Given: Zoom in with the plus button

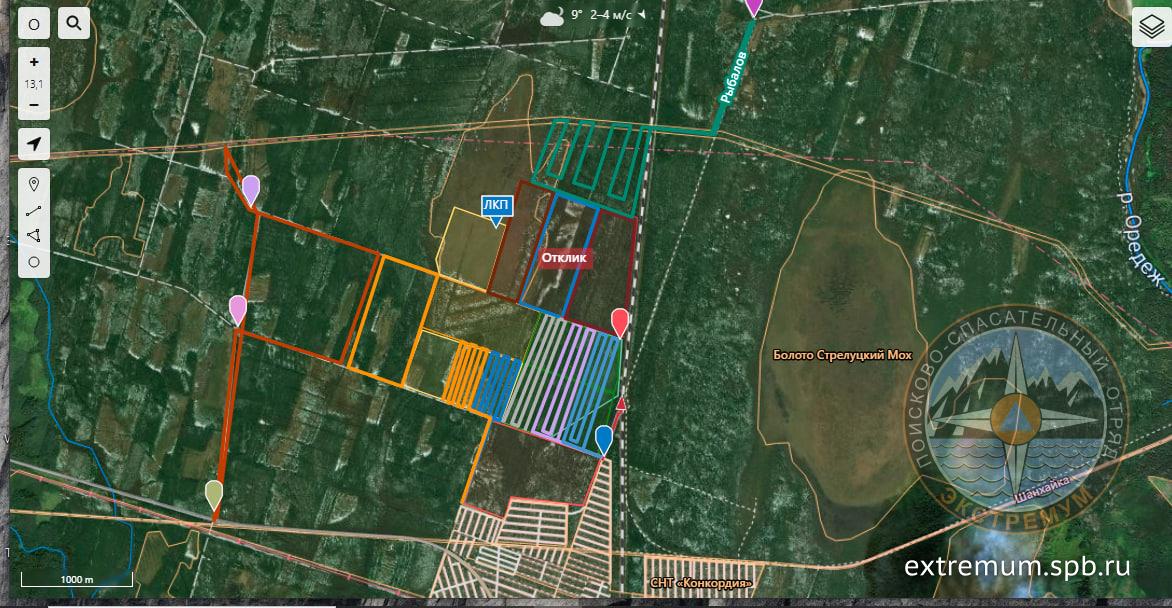Looking at the screenshot, I should click(x=34, y=62).
